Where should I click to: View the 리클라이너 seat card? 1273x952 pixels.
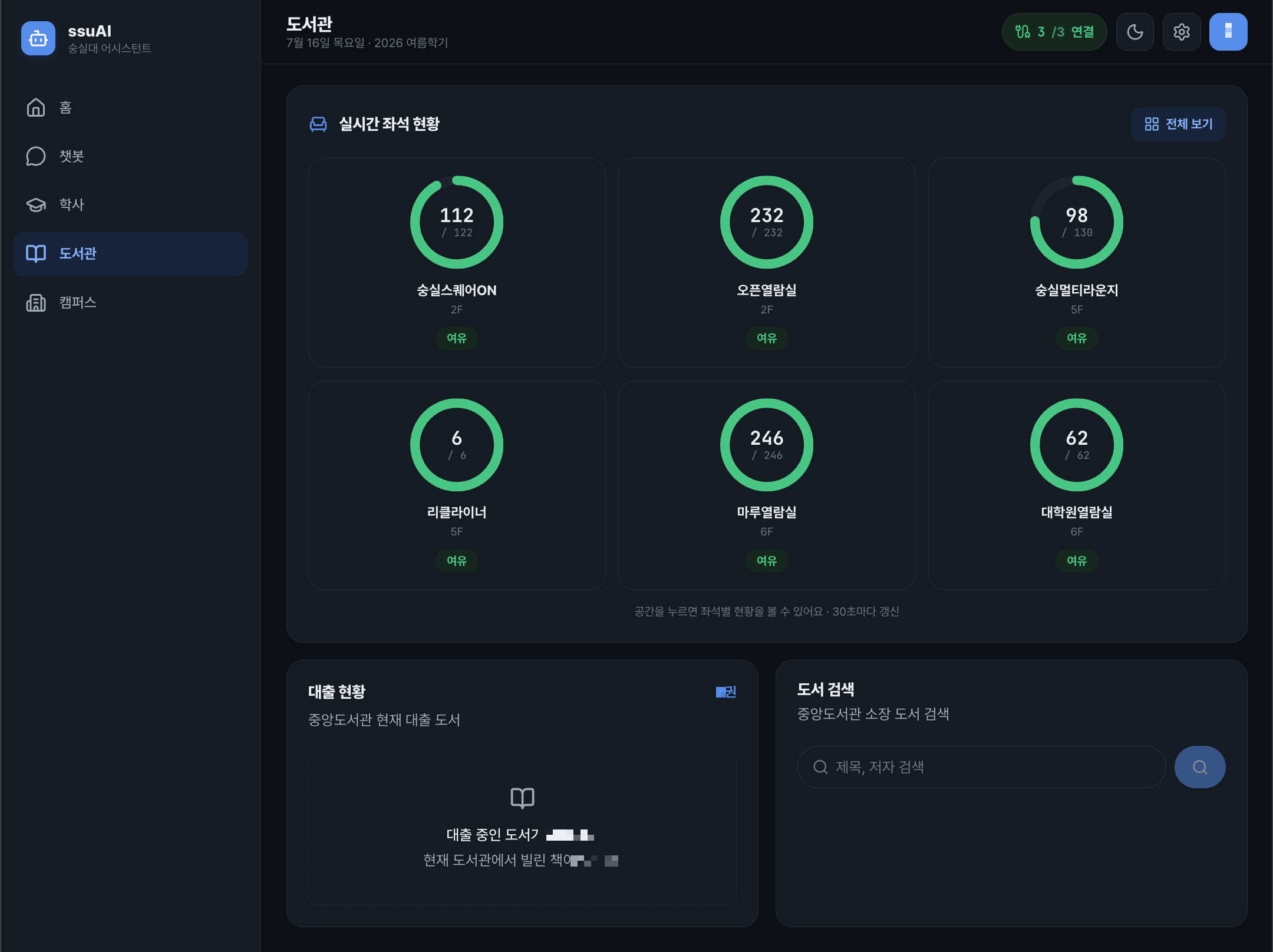pyautogui.click(x=457, y=485)
